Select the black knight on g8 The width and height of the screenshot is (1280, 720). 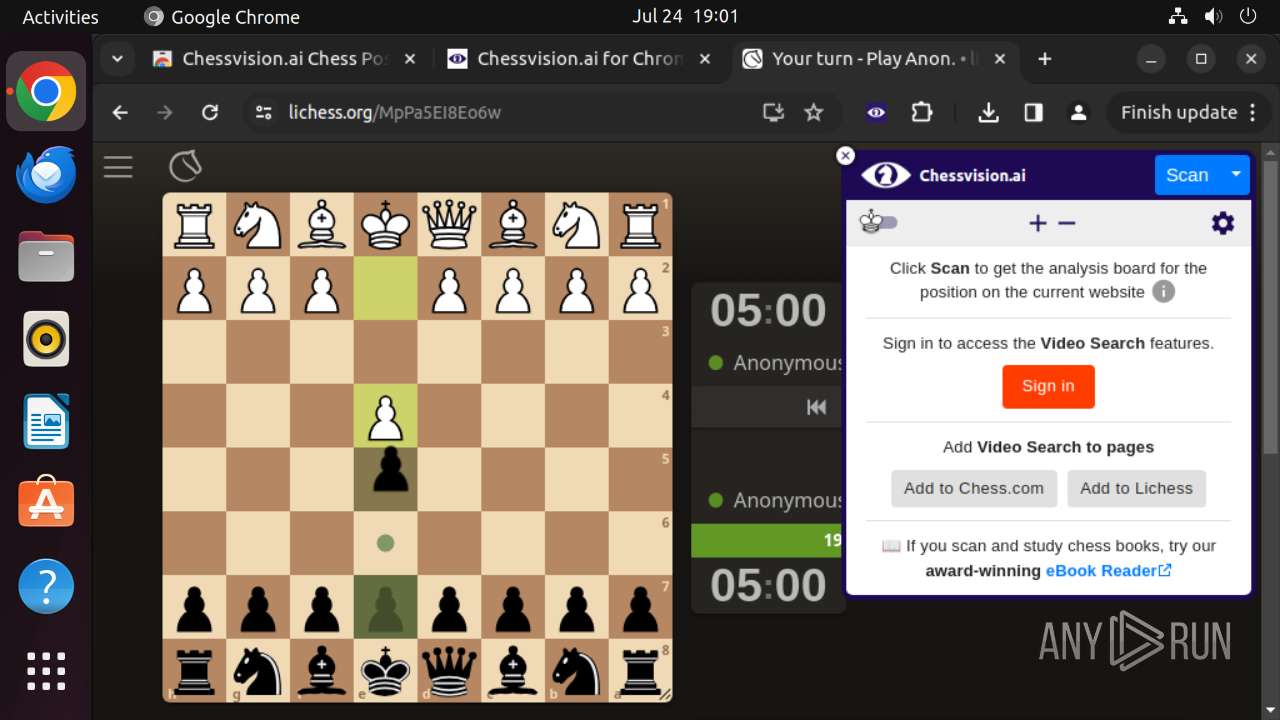[x=257, y=671]
